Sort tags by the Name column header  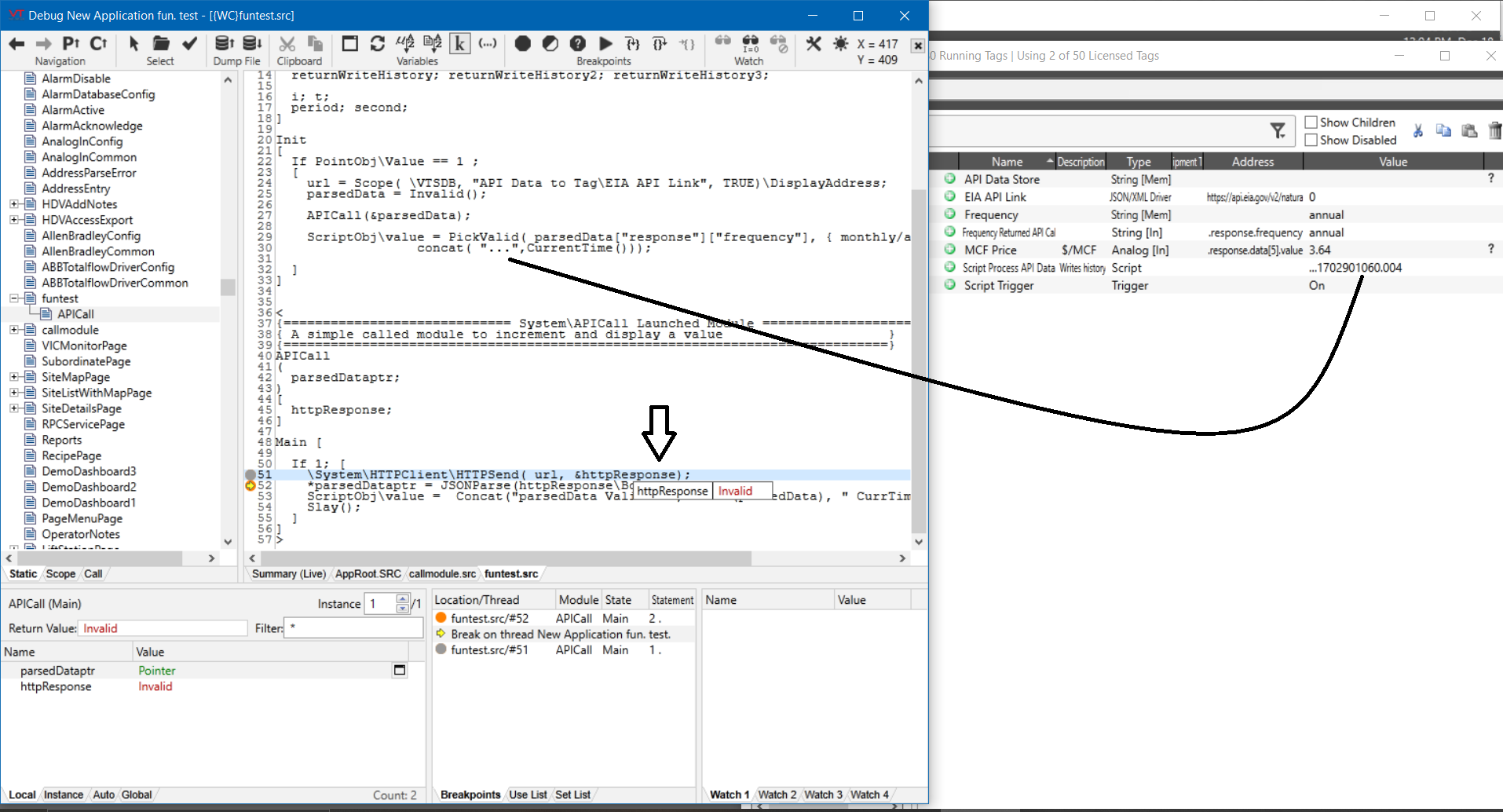pos(1007,162)
